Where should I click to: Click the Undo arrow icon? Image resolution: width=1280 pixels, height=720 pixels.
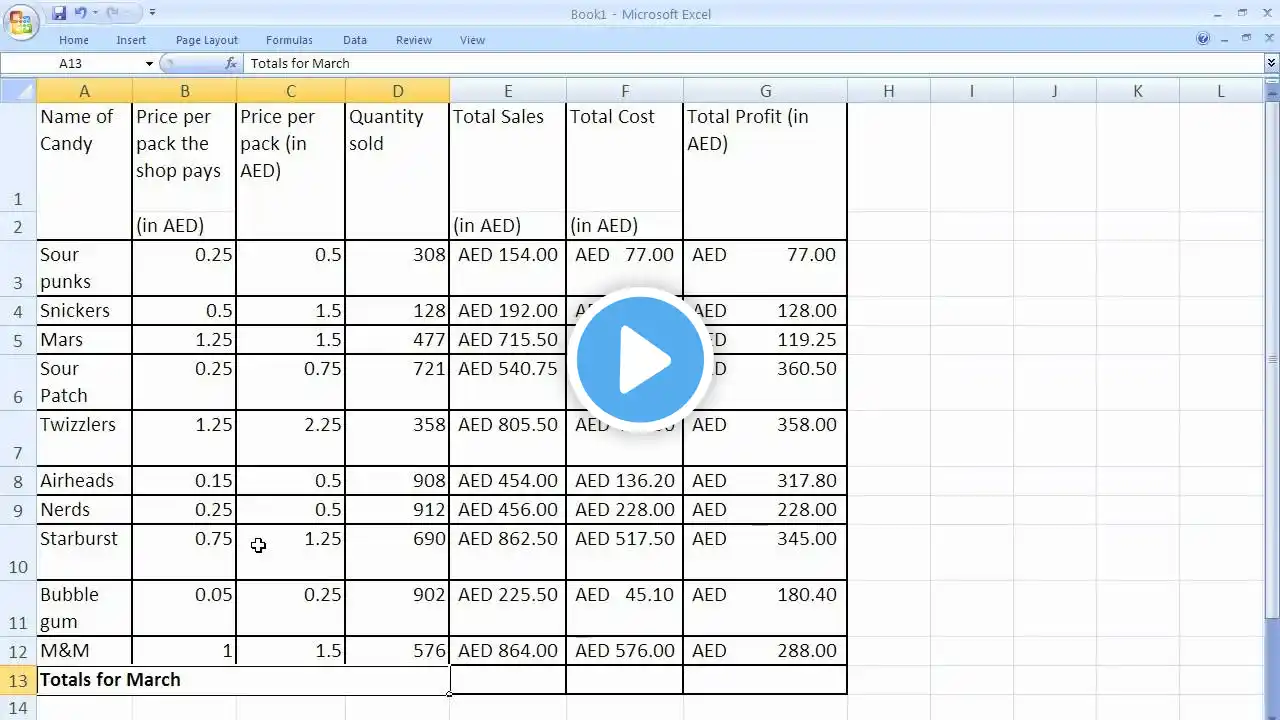click(x=80, y=13)
